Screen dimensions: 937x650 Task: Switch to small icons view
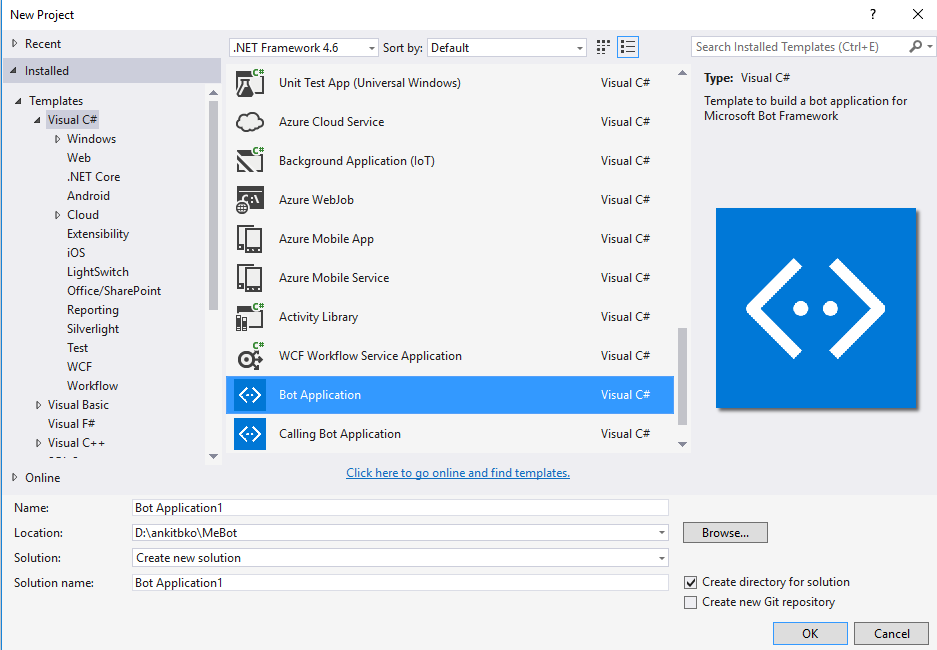[603, 47]
